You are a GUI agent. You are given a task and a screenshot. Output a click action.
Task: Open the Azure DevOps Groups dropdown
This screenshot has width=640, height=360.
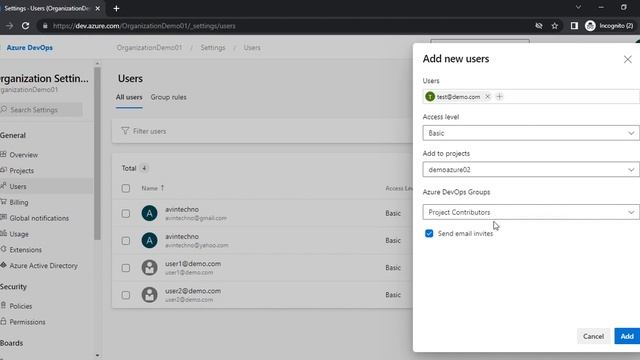click(x=531, y=212)
